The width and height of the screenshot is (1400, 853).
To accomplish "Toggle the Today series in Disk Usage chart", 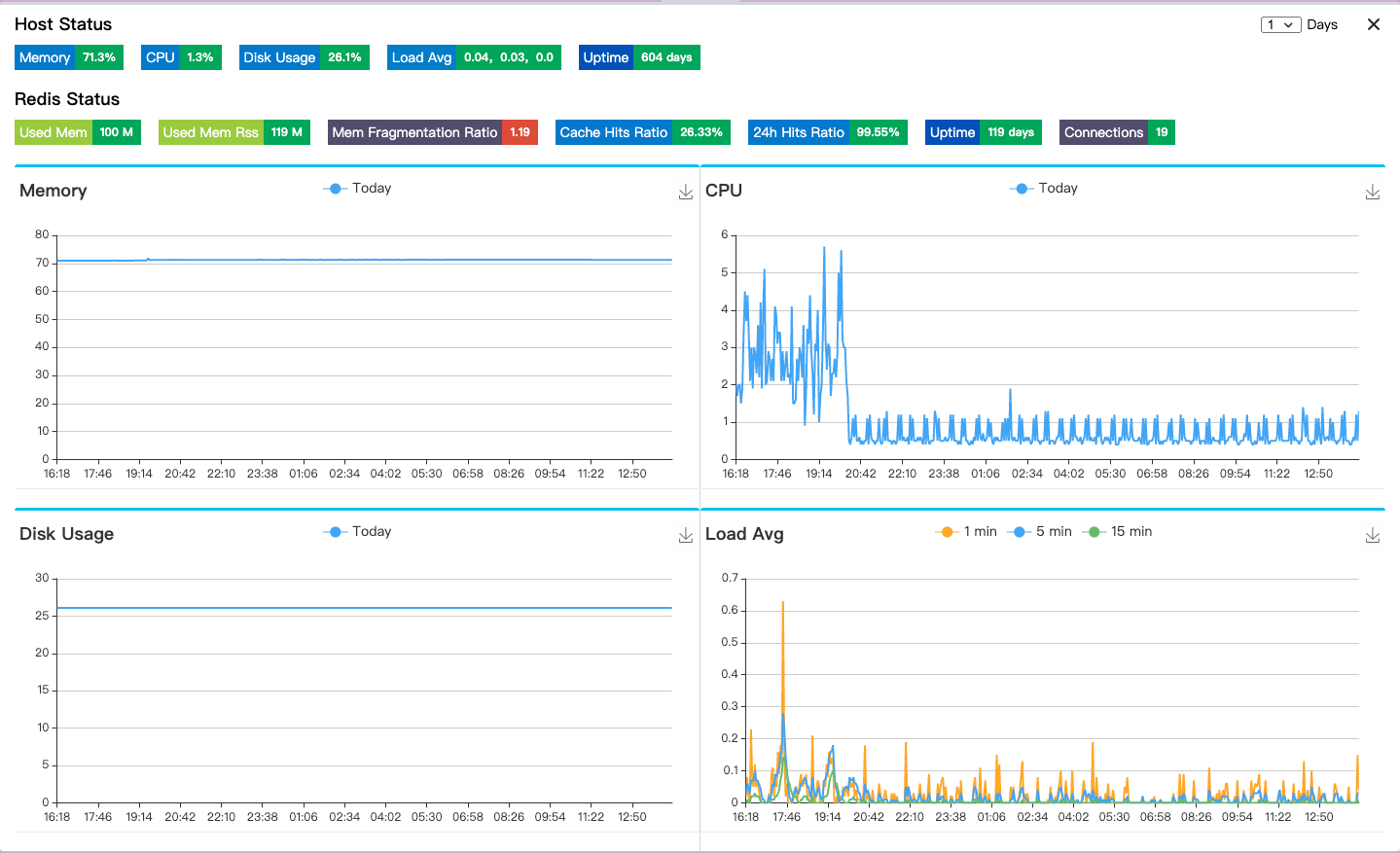I will [357, 532].
